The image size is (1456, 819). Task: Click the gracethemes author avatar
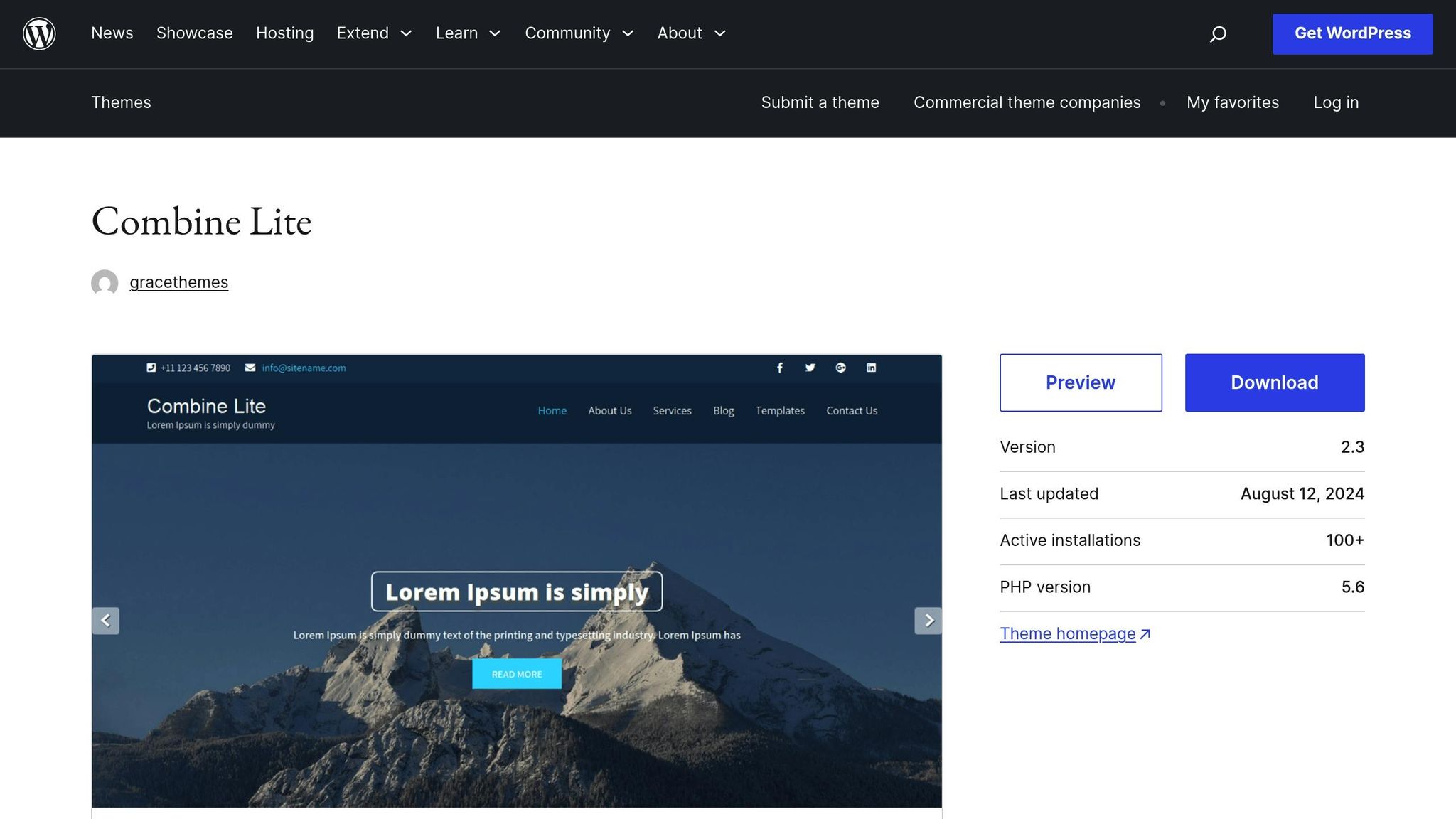point(105,283)
